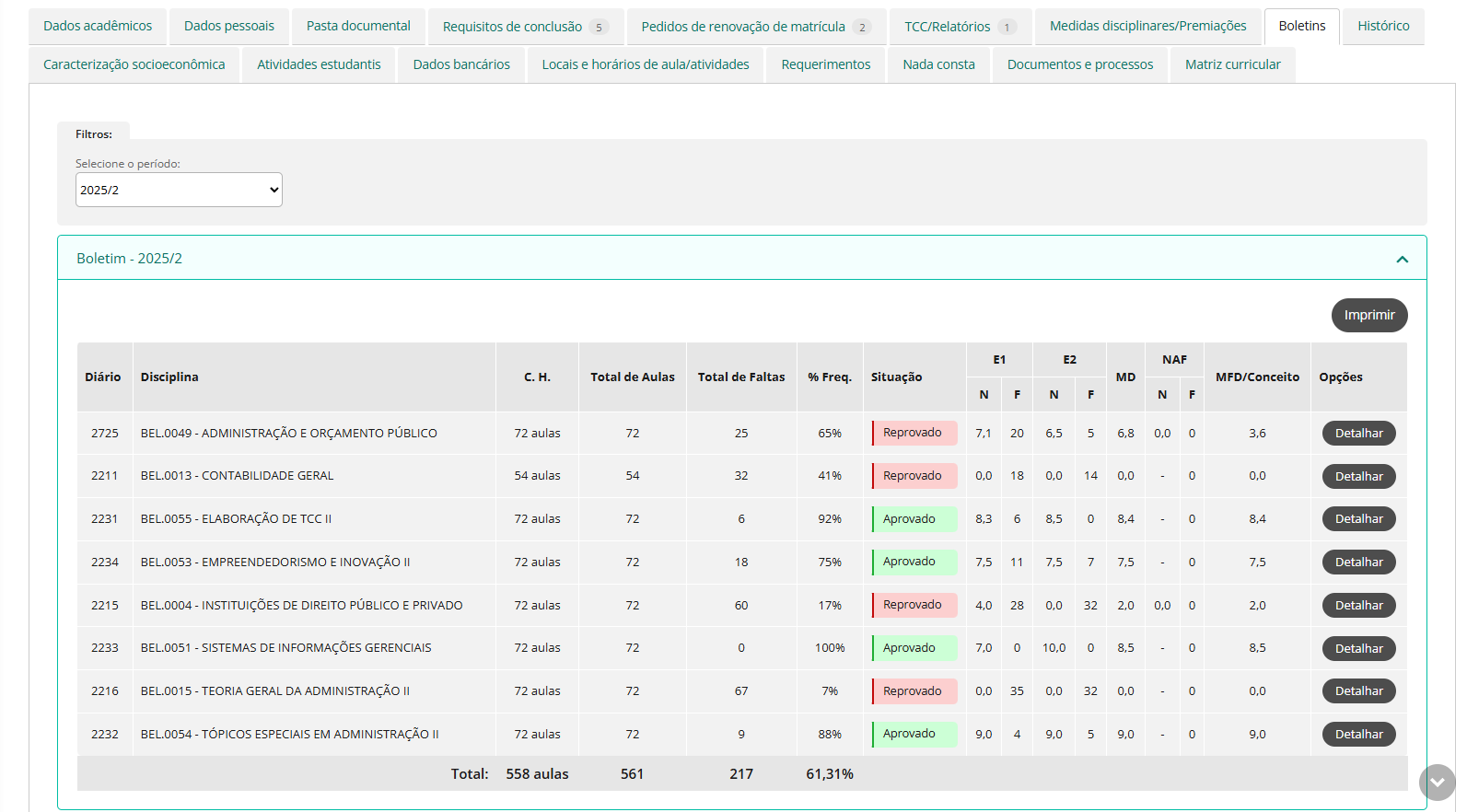Viewport: 1467px width, 812px height.
Task: Detalhar Administração e Orçamento Público row
Action: [1358, 433]
